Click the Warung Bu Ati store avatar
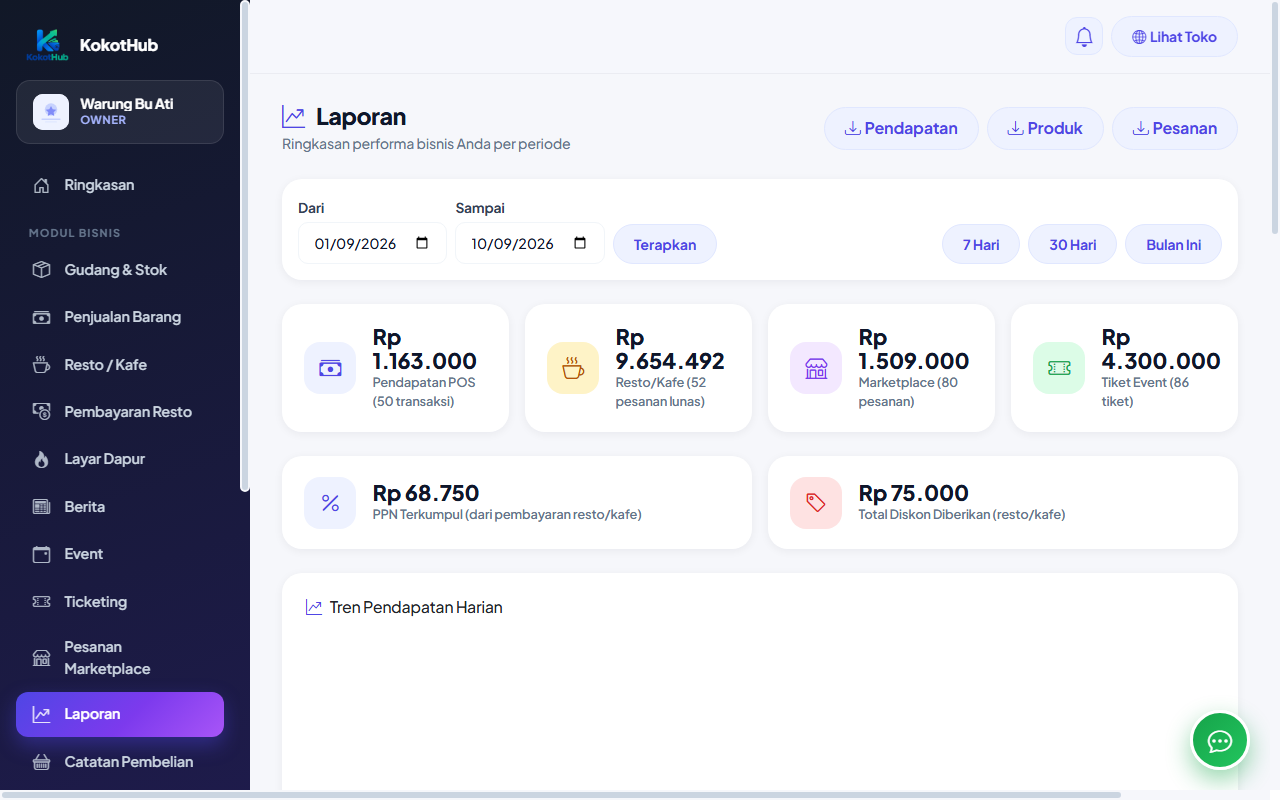 coord(51,112)
